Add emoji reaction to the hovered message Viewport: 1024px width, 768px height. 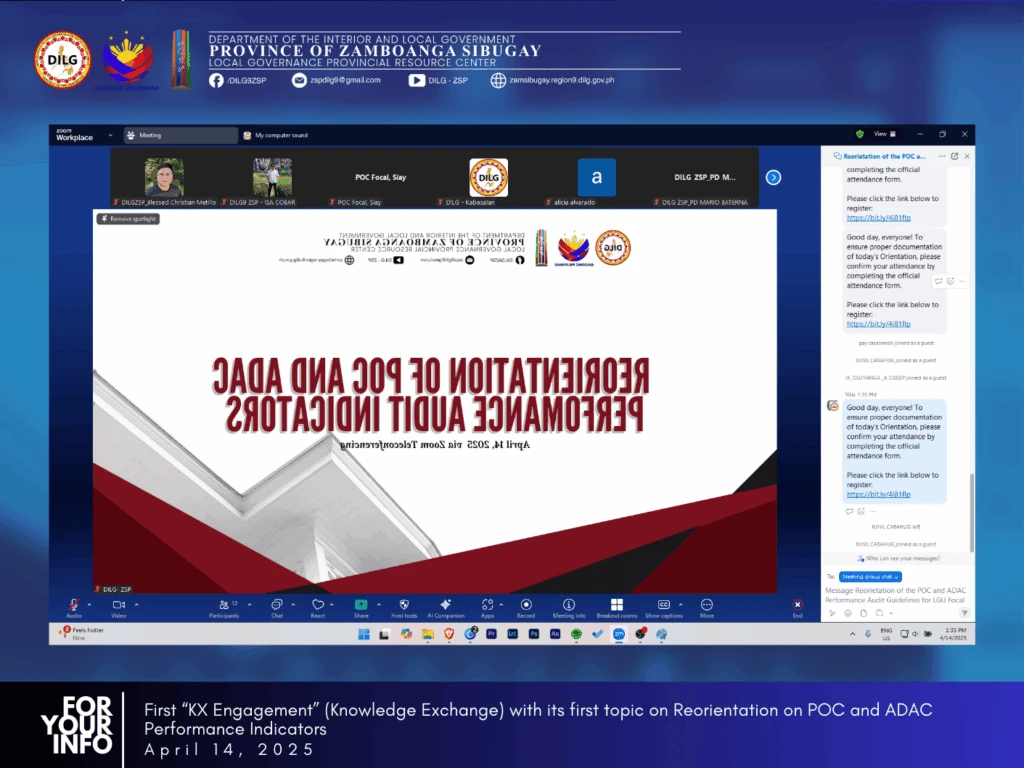pyautogui.click(x=950, y=281)
